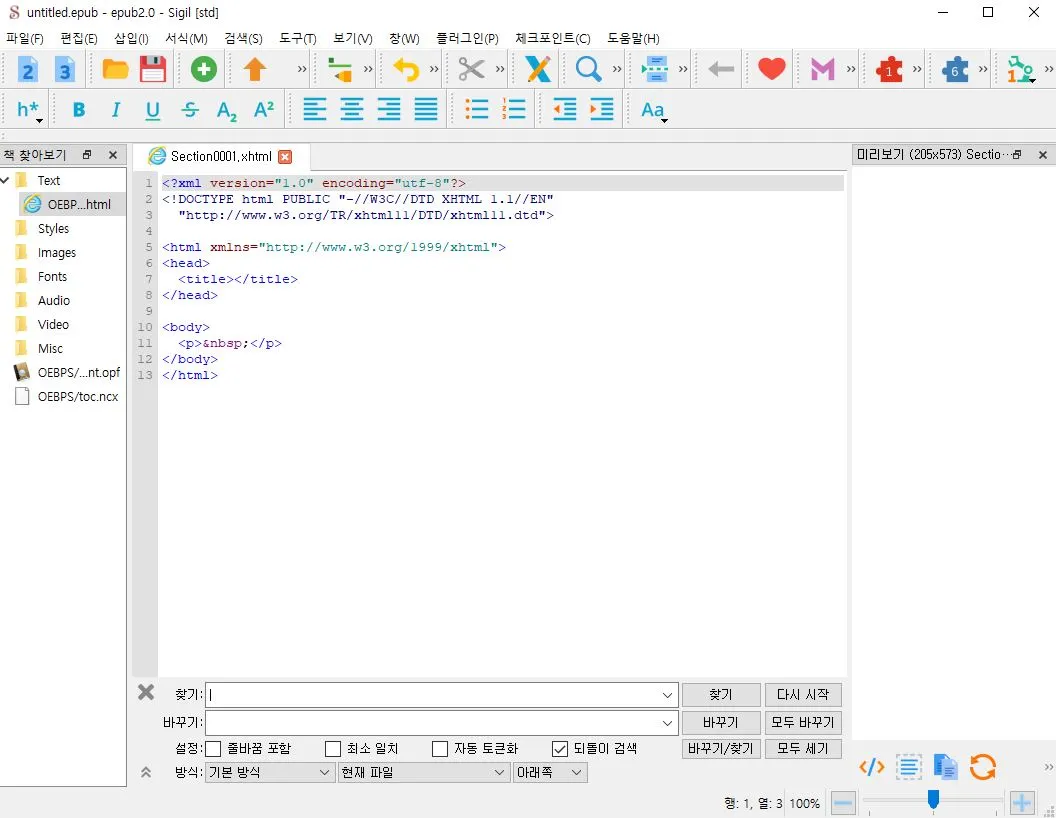Enable the 최소 일치 checkbox

click(333, 748)
